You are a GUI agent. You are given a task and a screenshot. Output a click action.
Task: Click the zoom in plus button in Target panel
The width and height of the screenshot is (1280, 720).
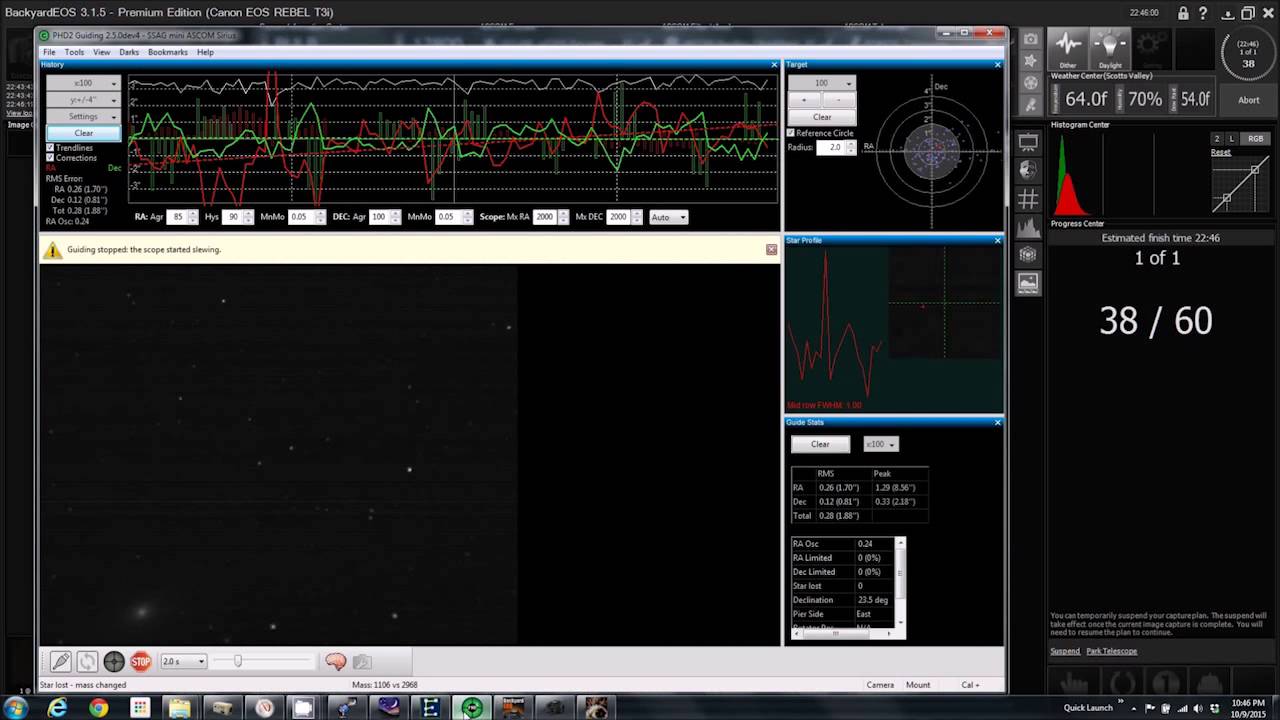805,100
